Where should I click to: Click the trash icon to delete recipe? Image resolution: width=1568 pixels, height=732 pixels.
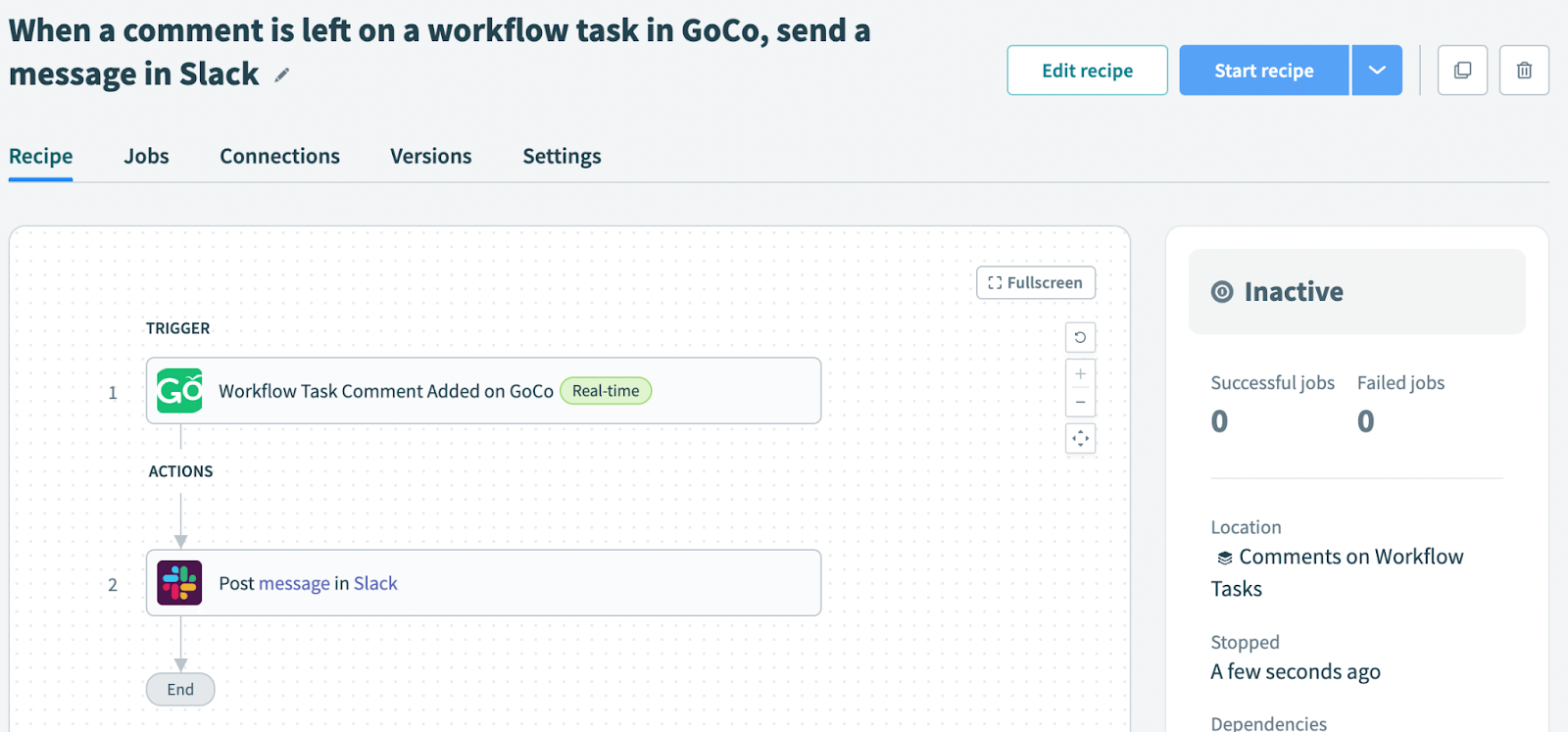click(1524, 71)
